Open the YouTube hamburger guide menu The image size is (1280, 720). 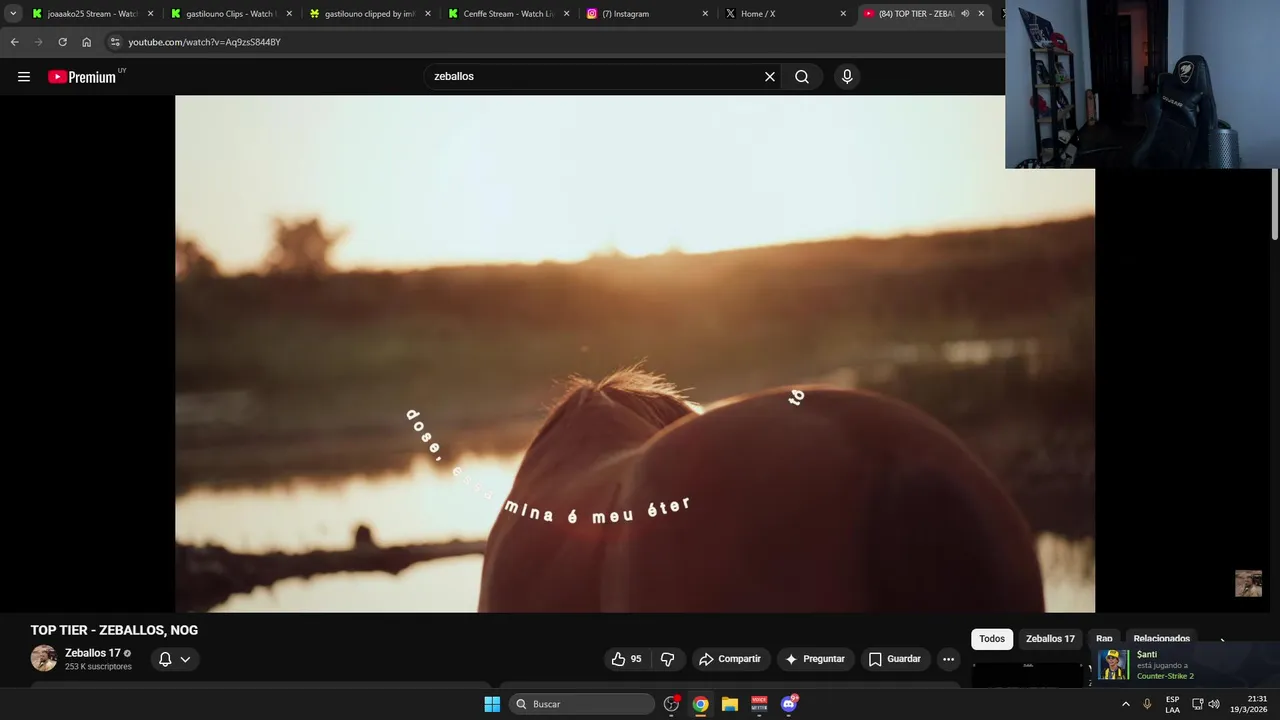click(x=24, y=77)
